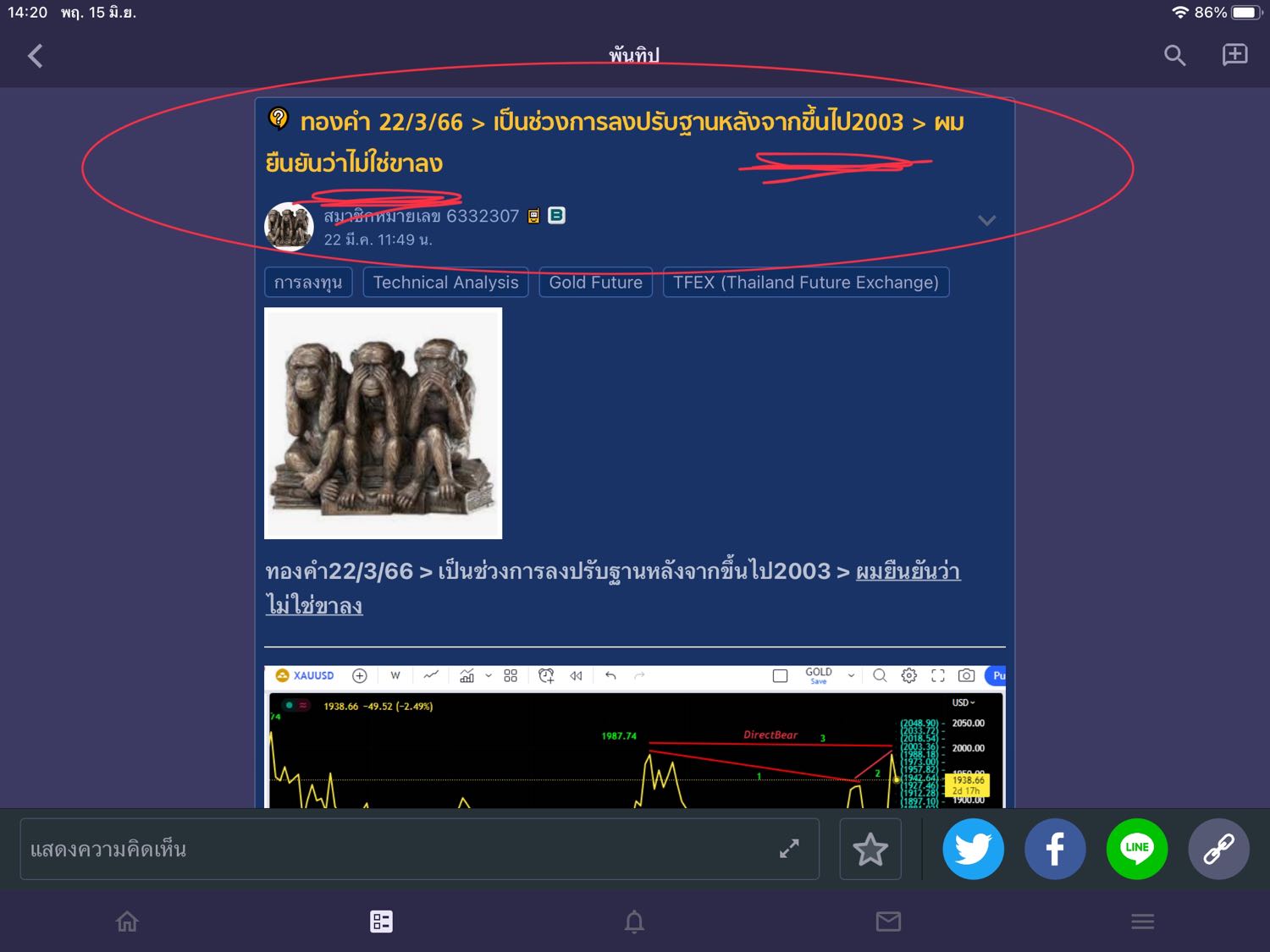Tap the battery indicator in the status bar
Viewport: 1270px width, 952px height.
1247,13
